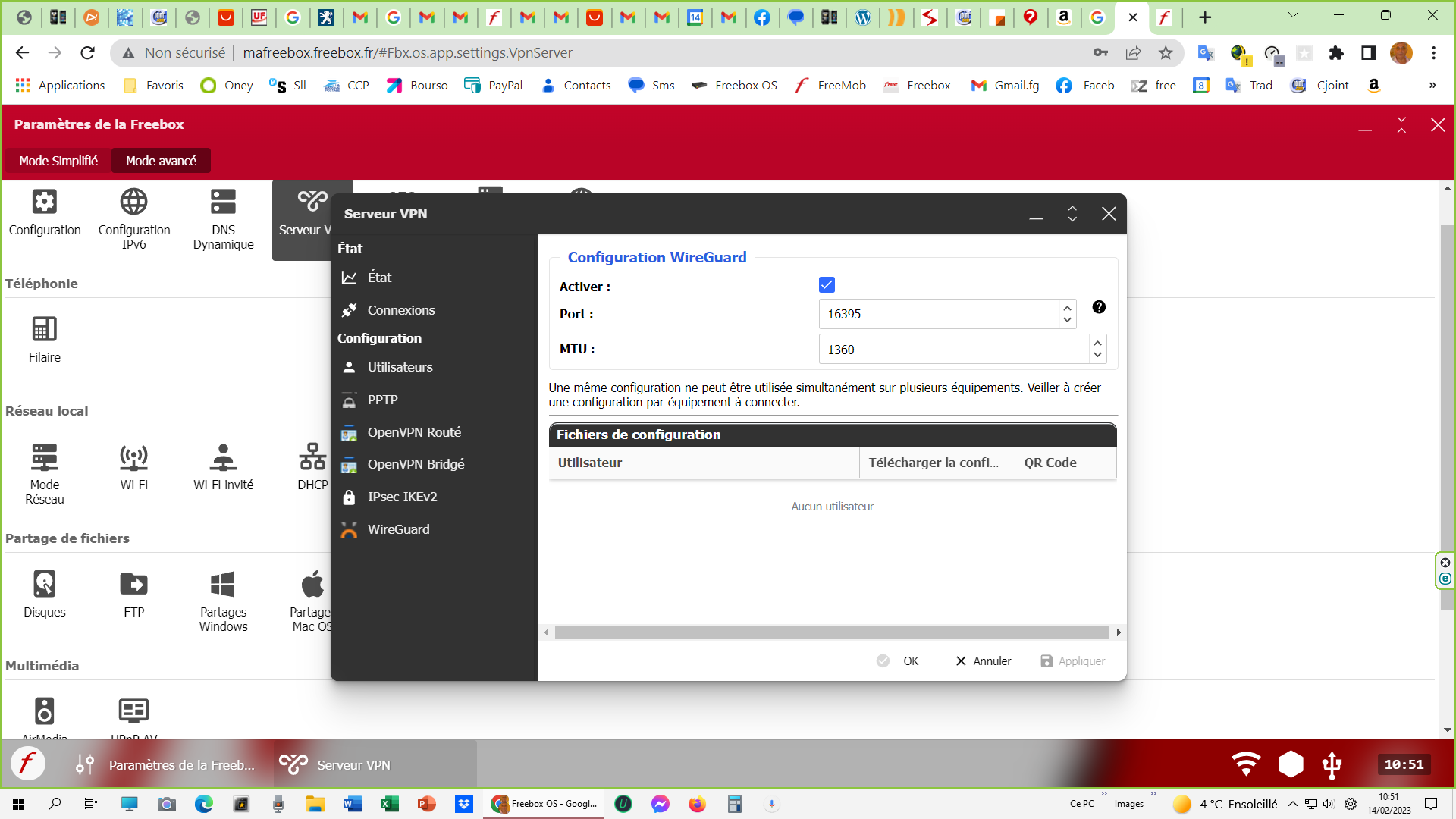The width and height of the screenshot is (1456, 819).
Task: Open Excel from the Windows taskbar
Action: [390, 804]
